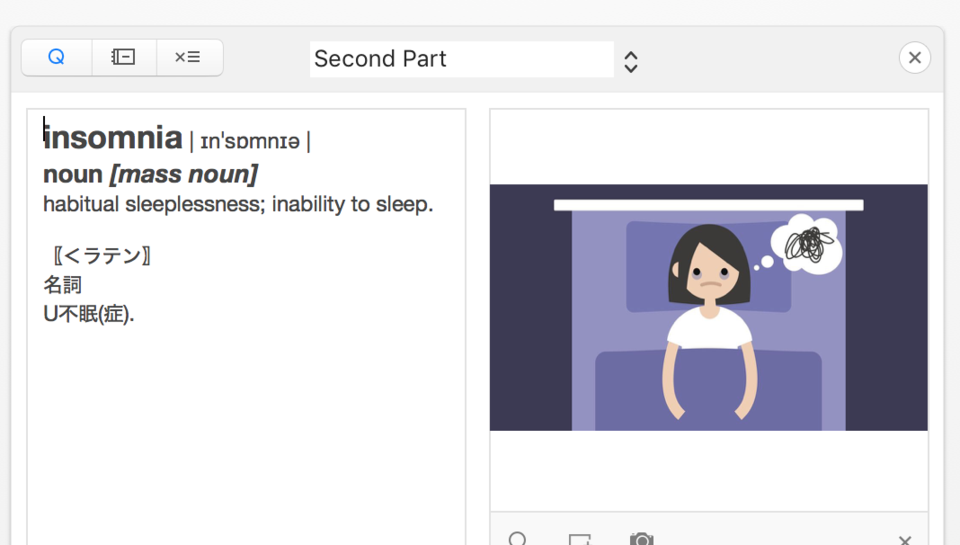Open the Second Part combo box
The height and width of the screenshot is (545, 960).
[x=462, y=59]
